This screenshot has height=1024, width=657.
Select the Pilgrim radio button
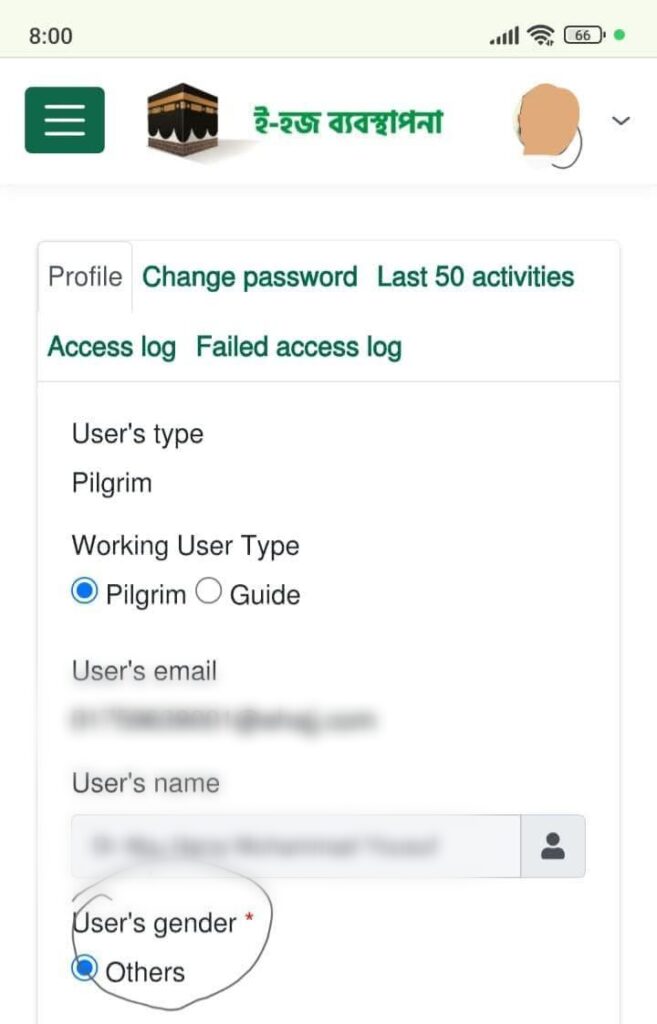85,592
